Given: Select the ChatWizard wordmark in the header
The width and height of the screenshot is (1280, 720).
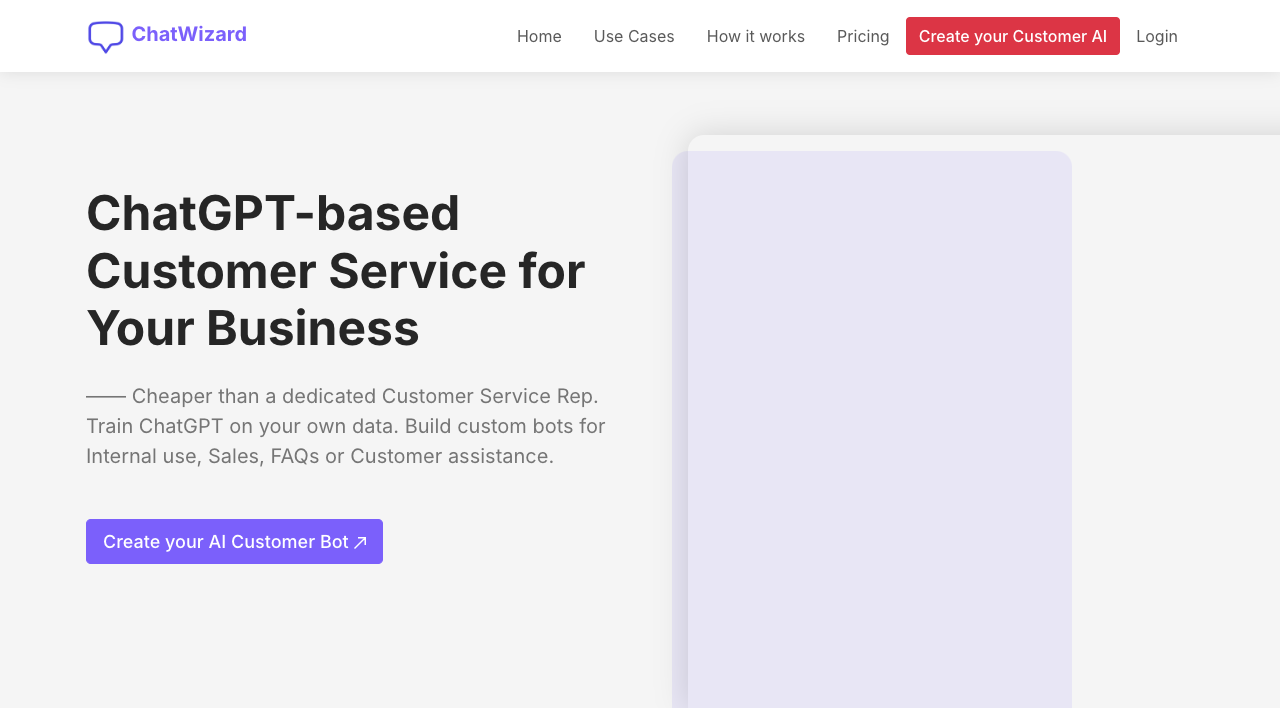Looking at the screenshot, I should tap(188, 34).
